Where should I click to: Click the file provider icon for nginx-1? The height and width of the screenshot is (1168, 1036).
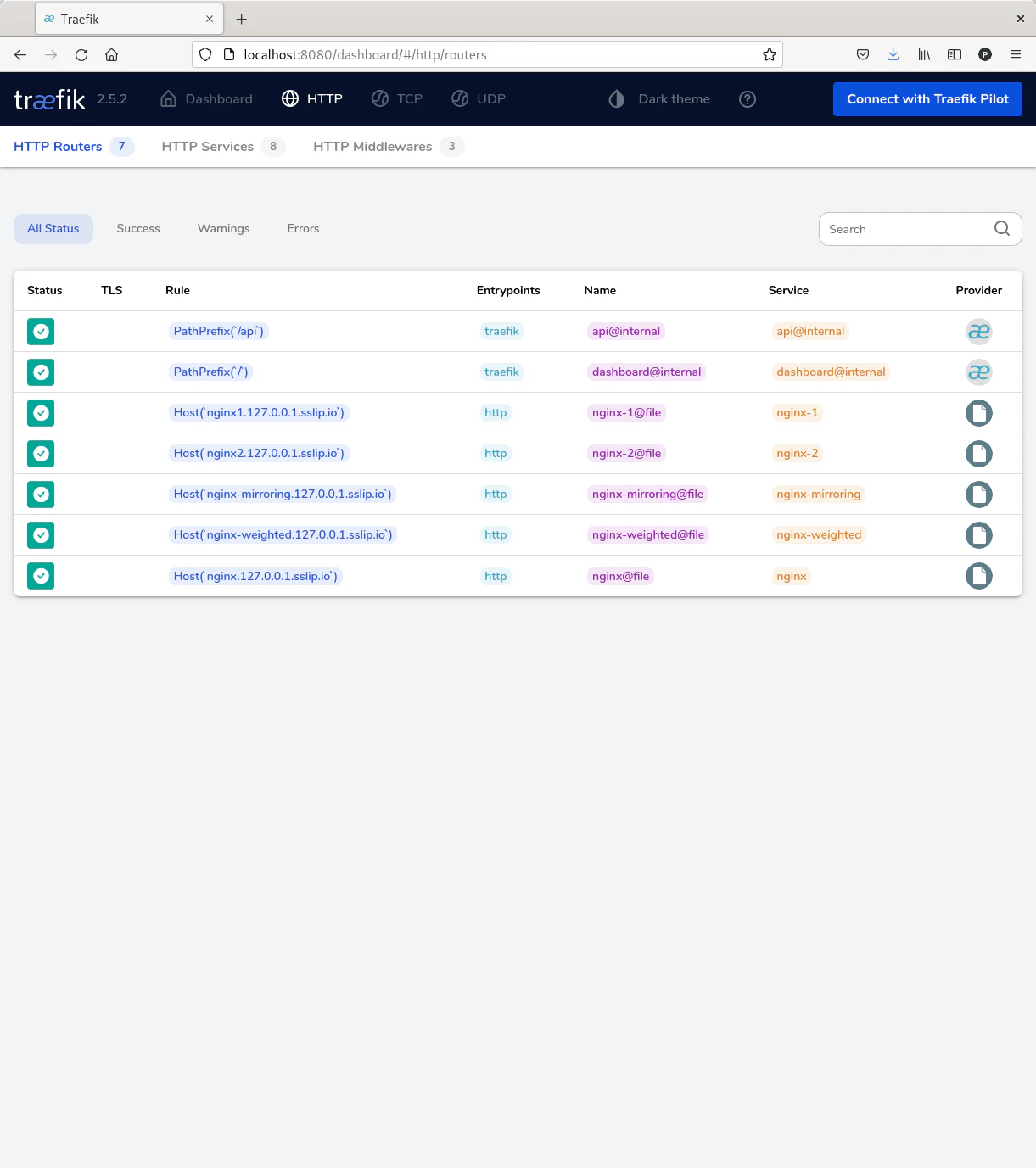tap(978, 413)
